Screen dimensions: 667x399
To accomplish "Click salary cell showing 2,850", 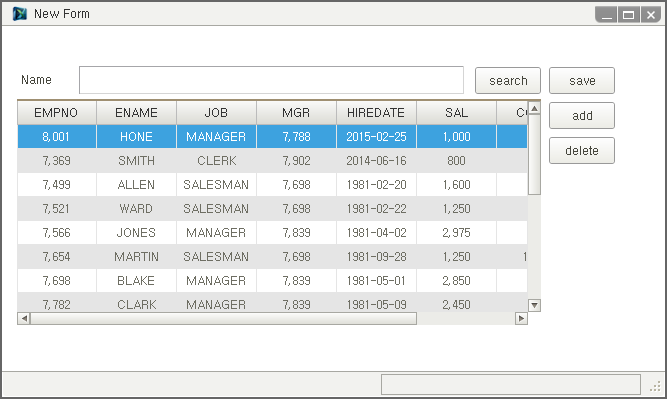I will (456, 281).
